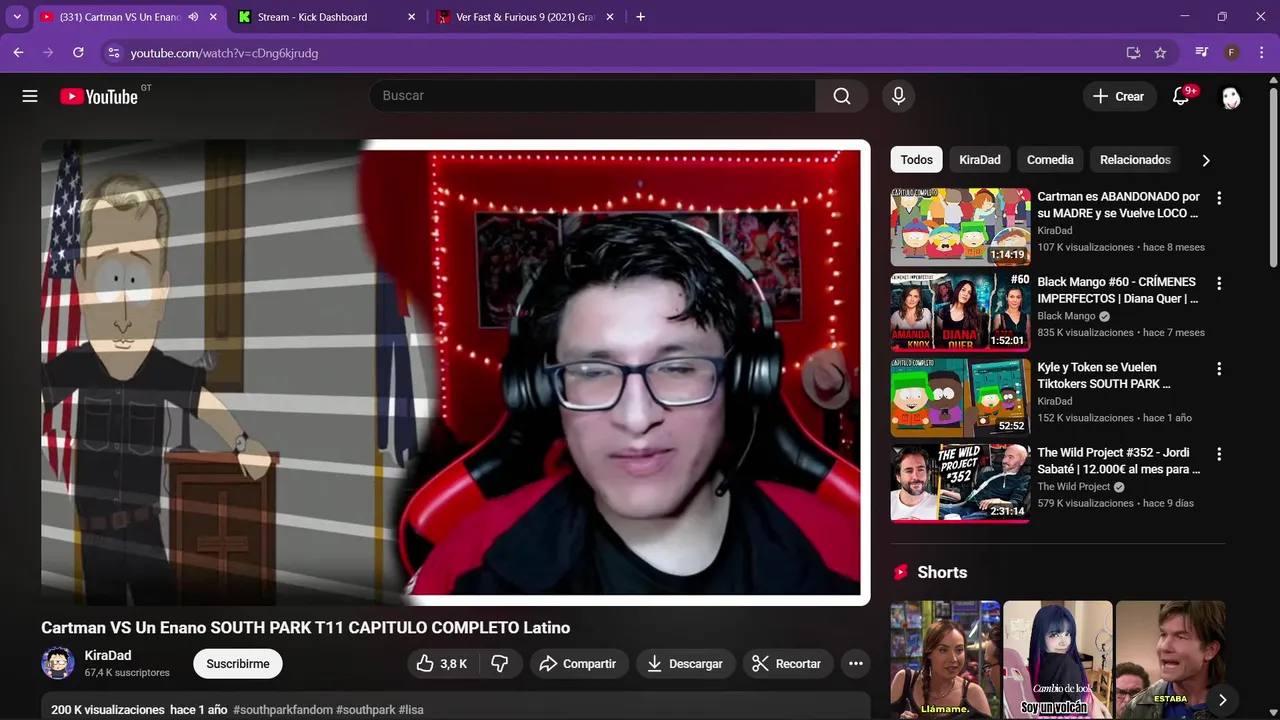Close the Fast & Furious 9 tab

(x=611, y=17)
